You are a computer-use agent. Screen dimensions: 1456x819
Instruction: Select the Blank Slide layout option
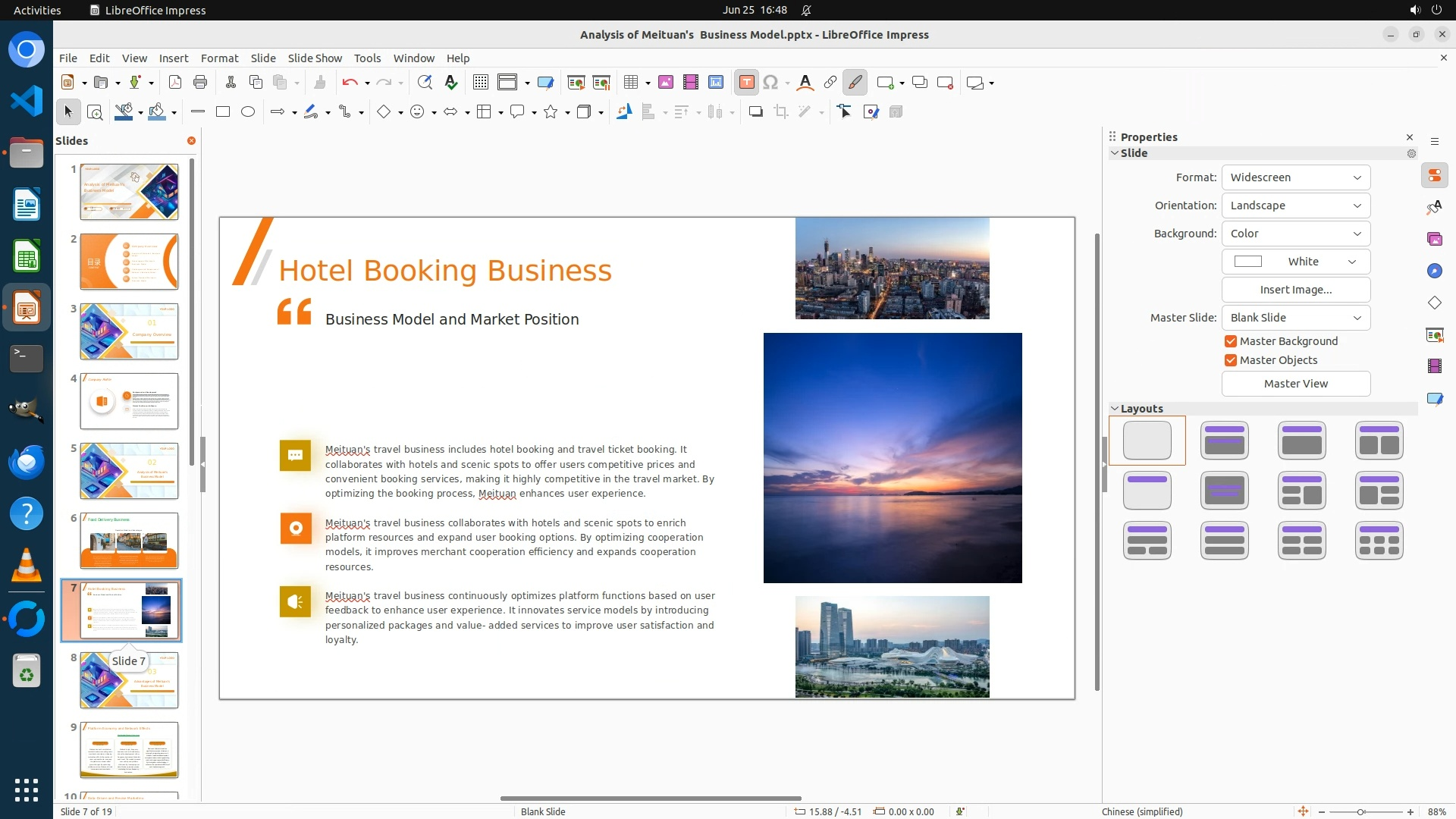coord(1147,441)
